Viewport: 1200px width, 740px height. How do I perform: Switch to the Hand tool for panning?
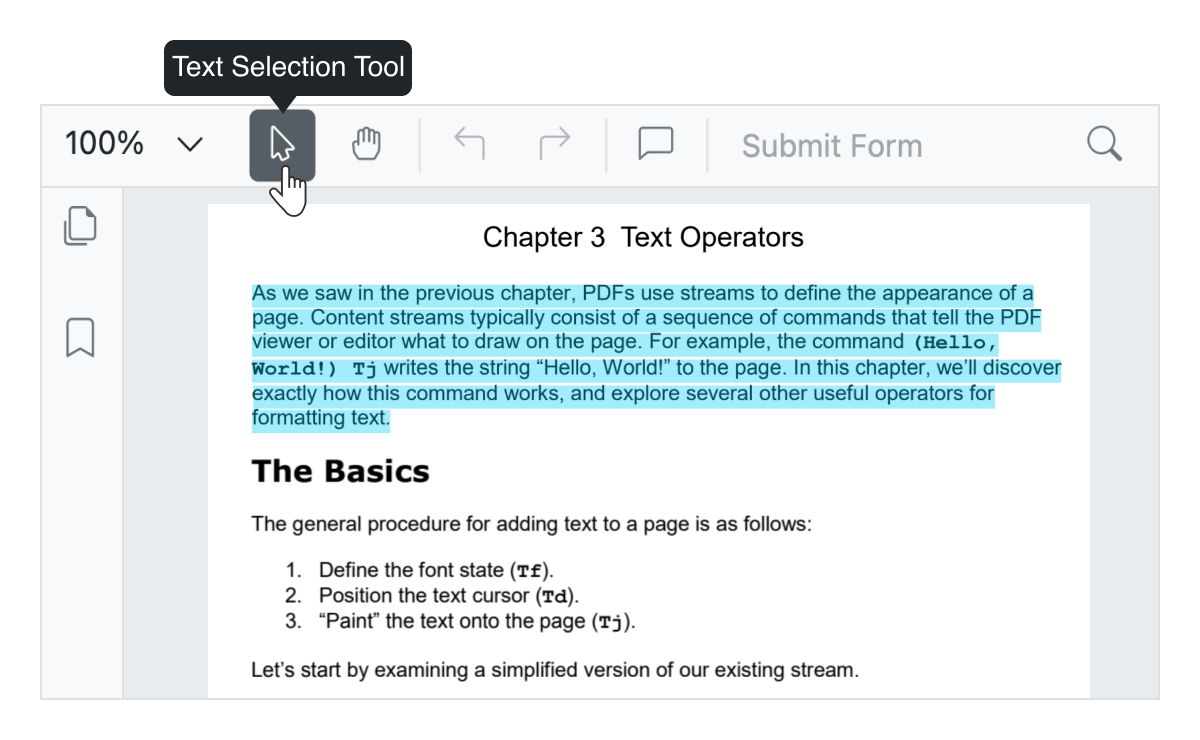(369, 143)
